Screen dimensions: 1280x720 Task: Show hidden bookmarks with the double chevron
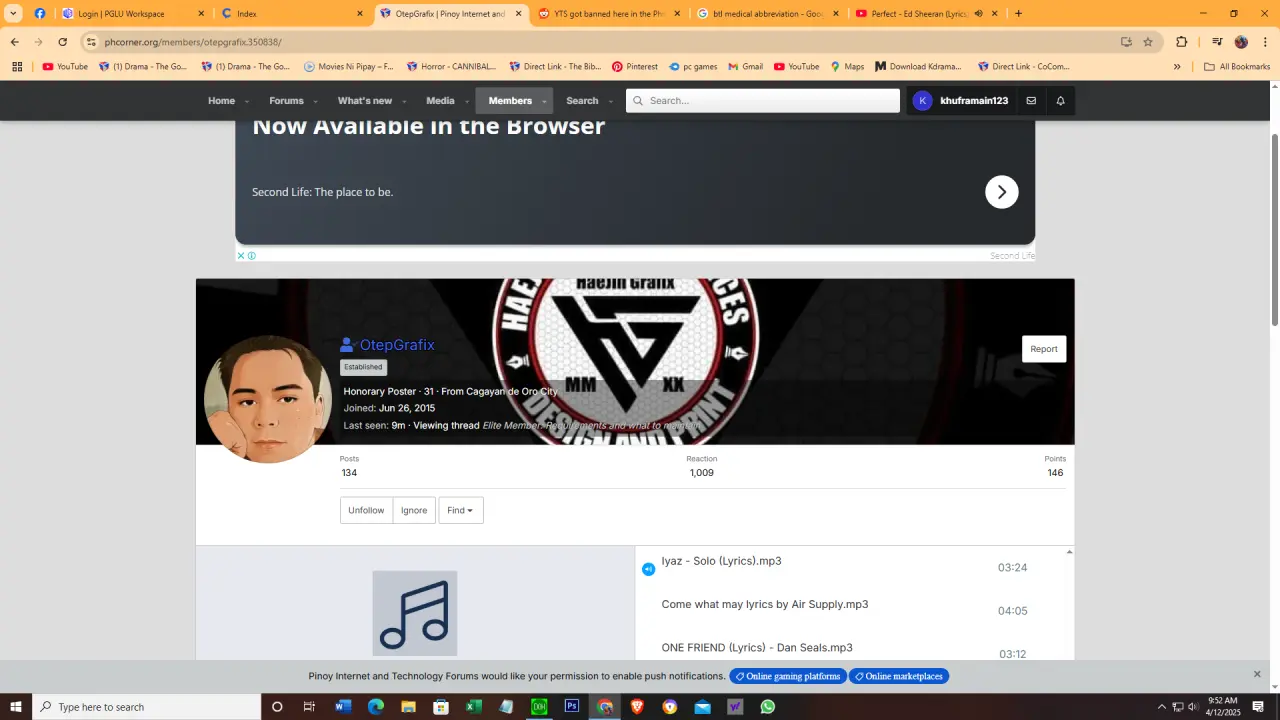1177,67
